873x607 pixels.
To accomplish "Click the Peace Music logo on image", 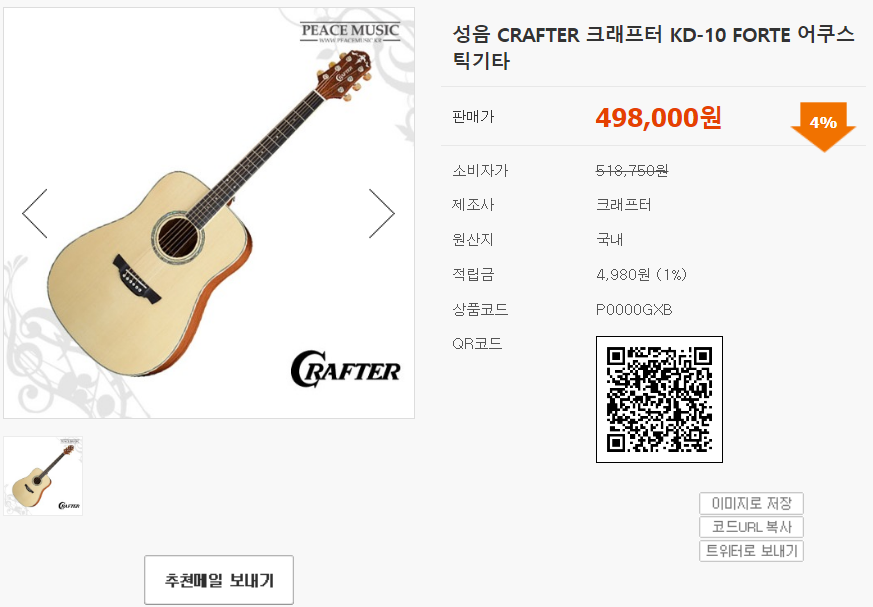I will (x=350, y=32).
